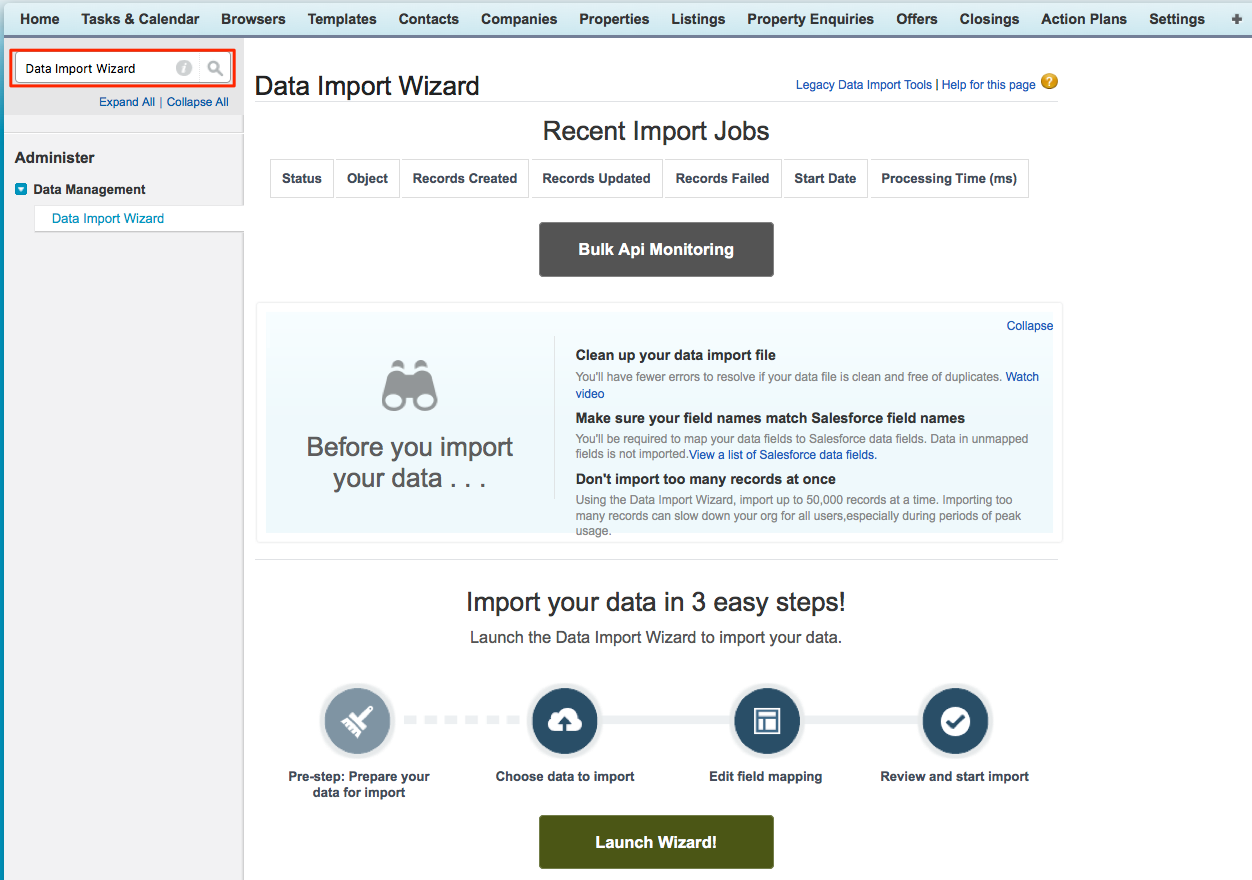Click the Review checkmark circle icon
The image size is (1252, 880).
pos(955,720)
